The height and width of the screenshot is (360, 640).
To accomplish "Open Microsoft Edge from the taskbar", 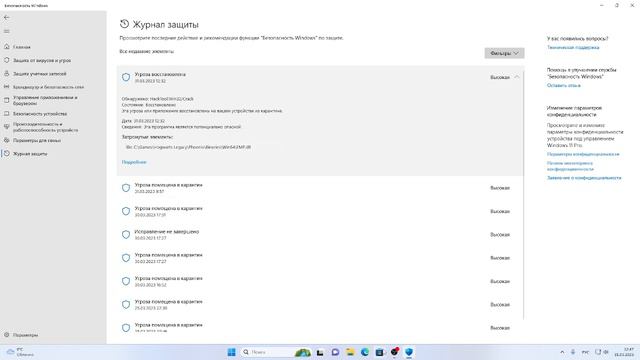I will 365,352.
